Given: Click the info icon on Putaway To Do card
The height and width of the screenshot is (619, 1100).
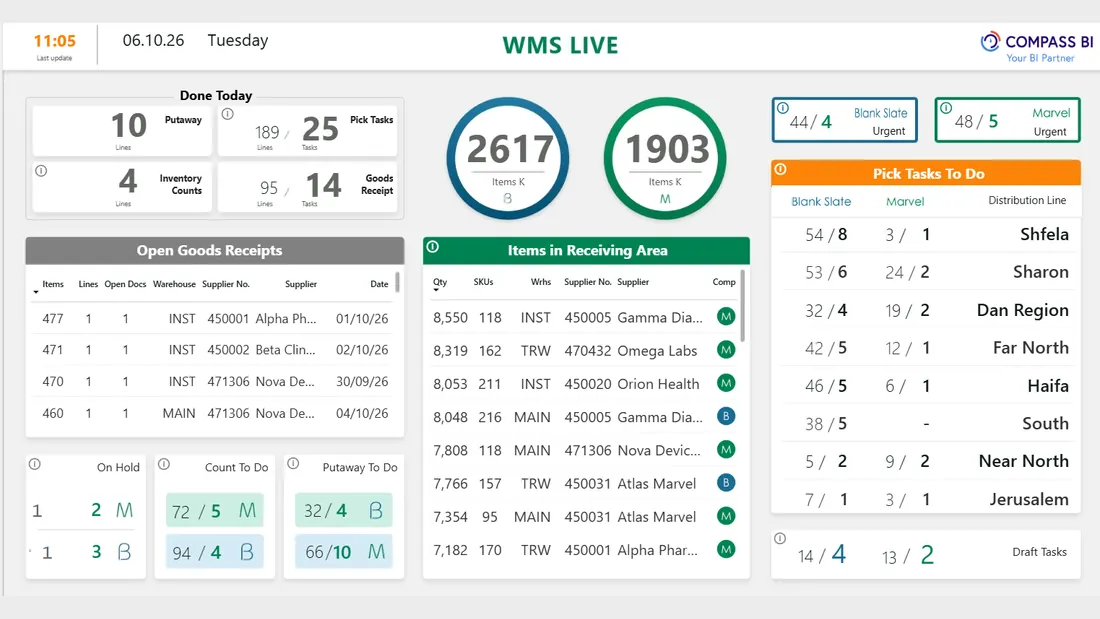Looking at the screenshot, I should (x=293, y=463).
